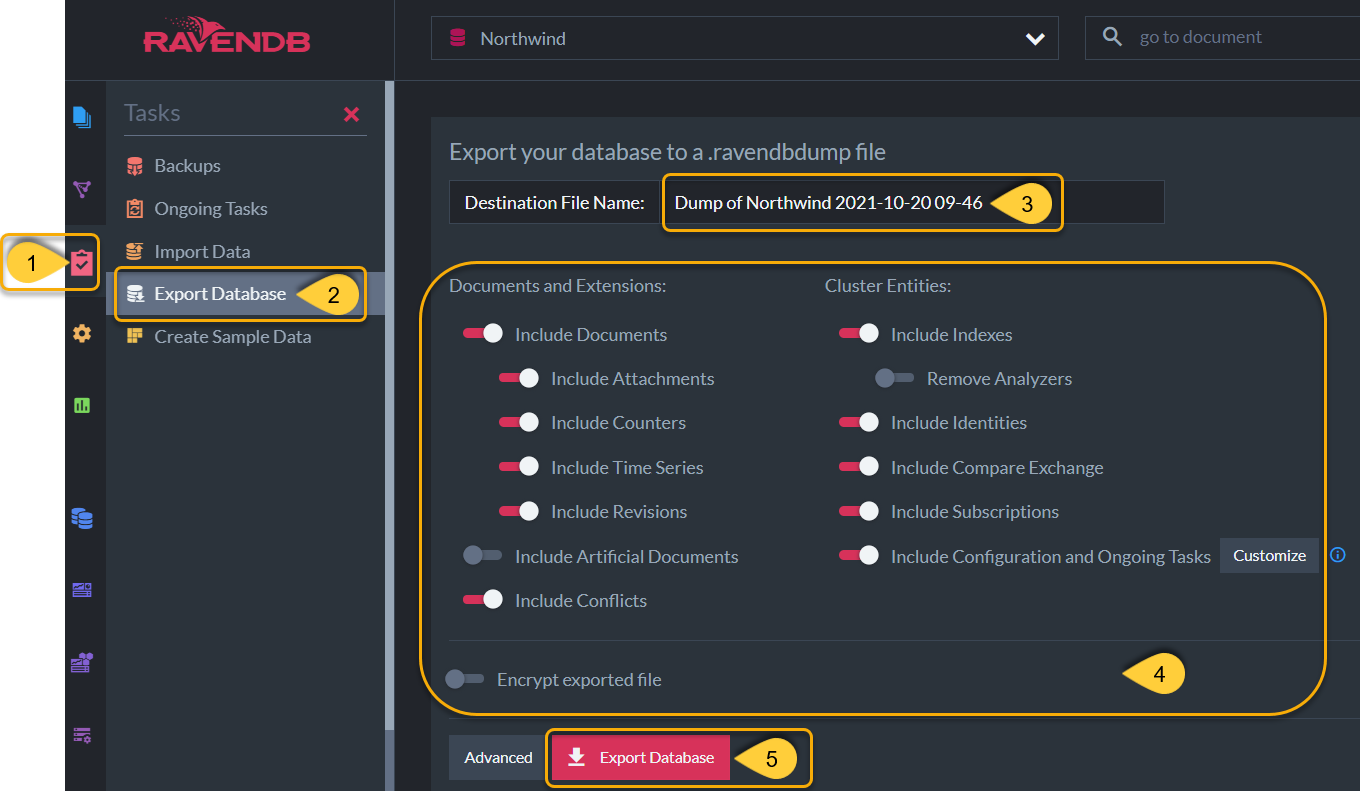Screen dimensions: 1360x791
Task: Click the Advanced button
Action: pyautogui.click(x=498, y=757)
